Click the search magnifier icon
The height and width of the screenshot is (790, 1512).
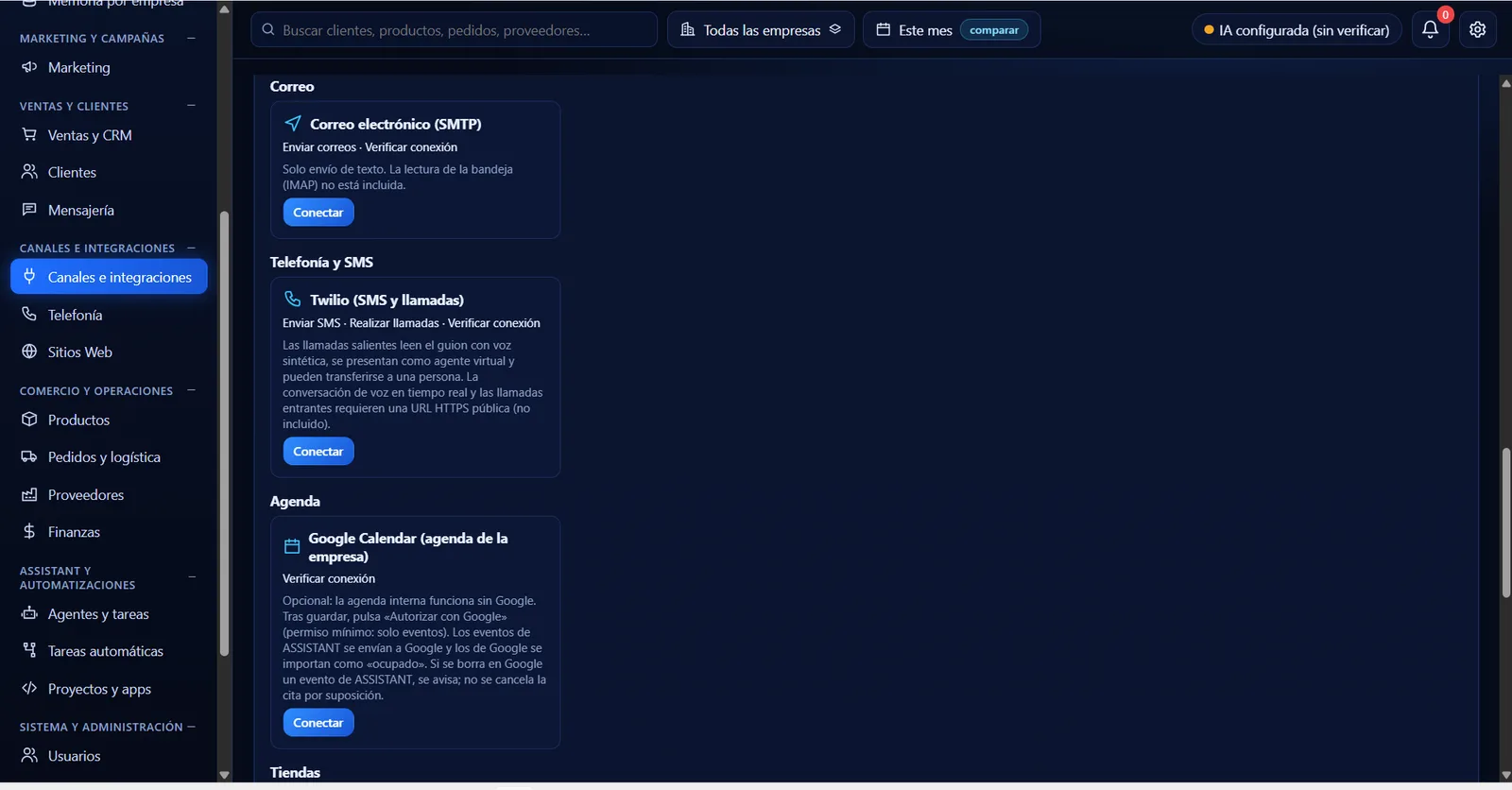click(x=268, y=30)
